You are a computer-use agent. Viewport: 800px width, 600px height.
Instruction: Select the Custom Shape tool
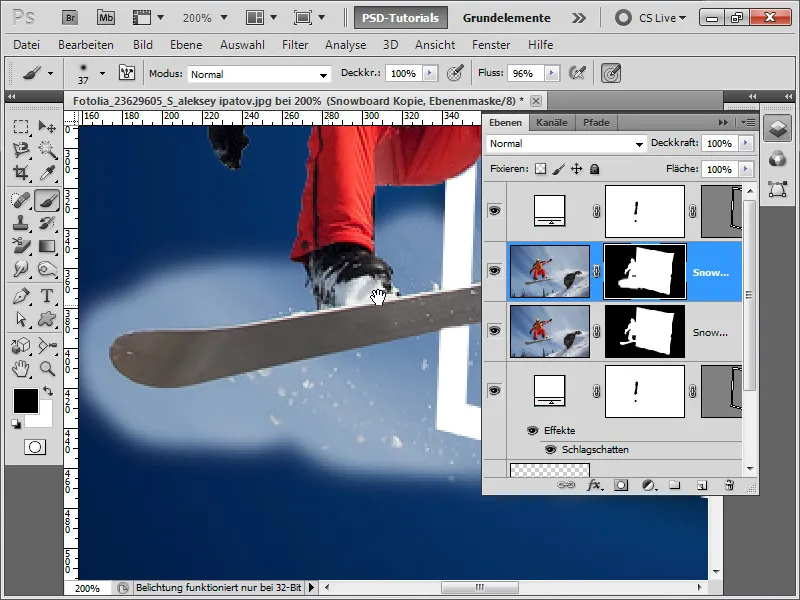(x=47, y=319)
